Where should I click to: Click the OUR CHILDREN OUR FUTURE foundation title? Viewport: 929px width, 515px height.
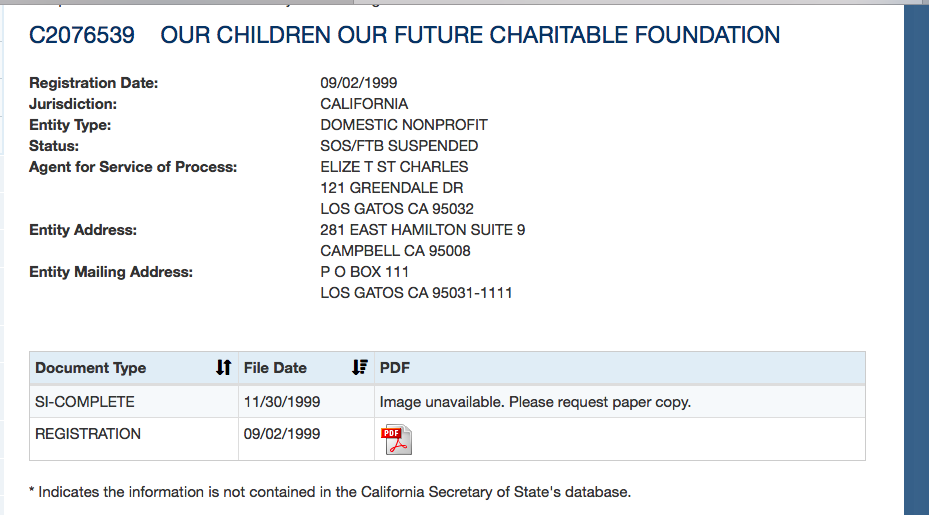pos(470,35)
